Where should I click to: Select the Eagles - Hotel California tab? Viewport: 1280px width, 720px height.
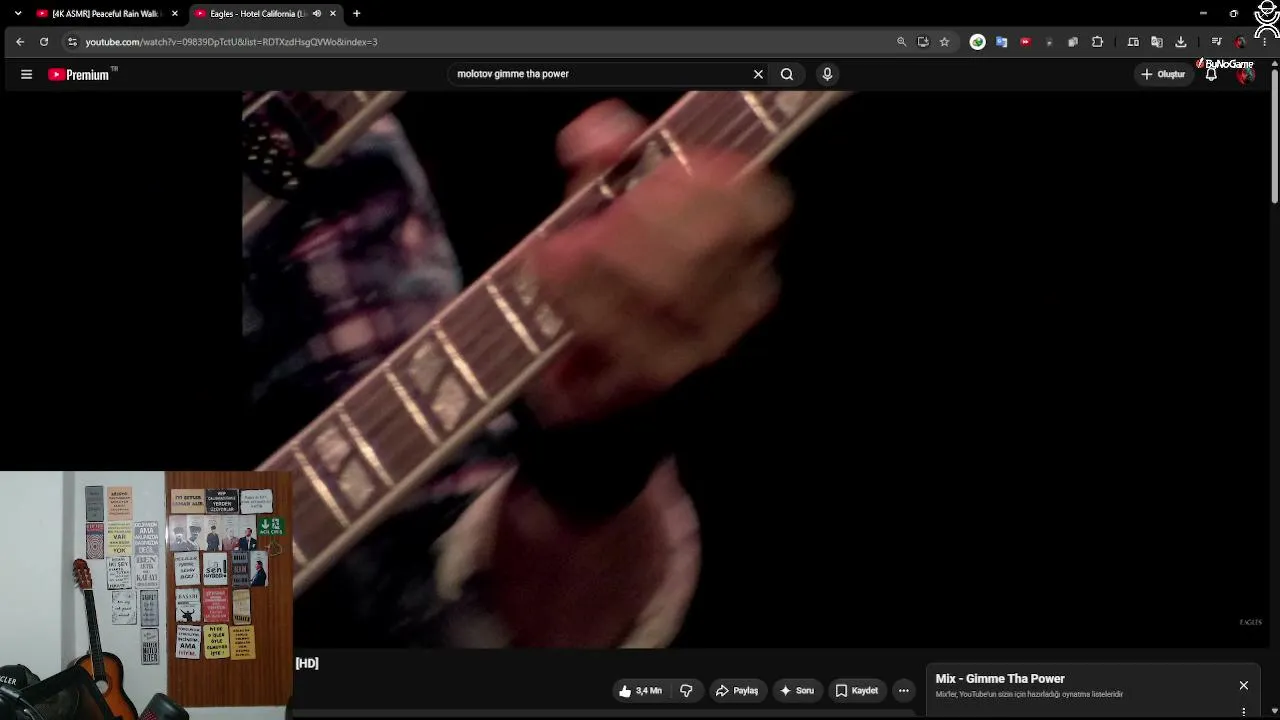(x=264, y=14)
